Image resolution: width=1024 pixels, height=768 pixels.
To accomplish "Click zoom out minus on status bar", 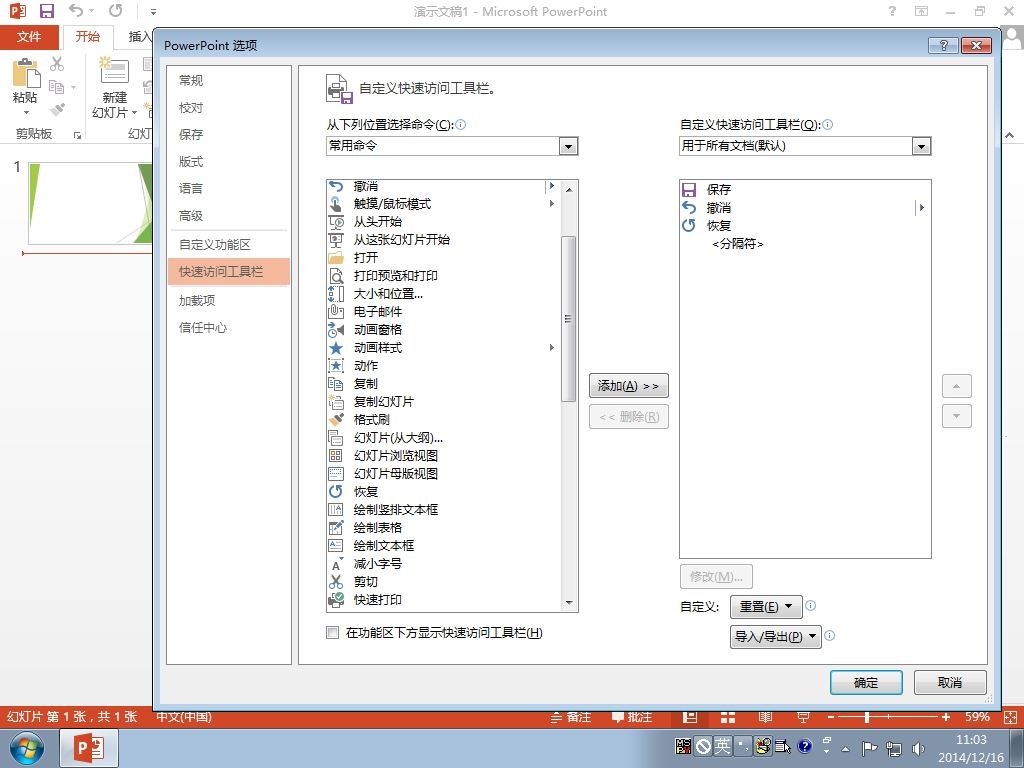I will point(831,717).
